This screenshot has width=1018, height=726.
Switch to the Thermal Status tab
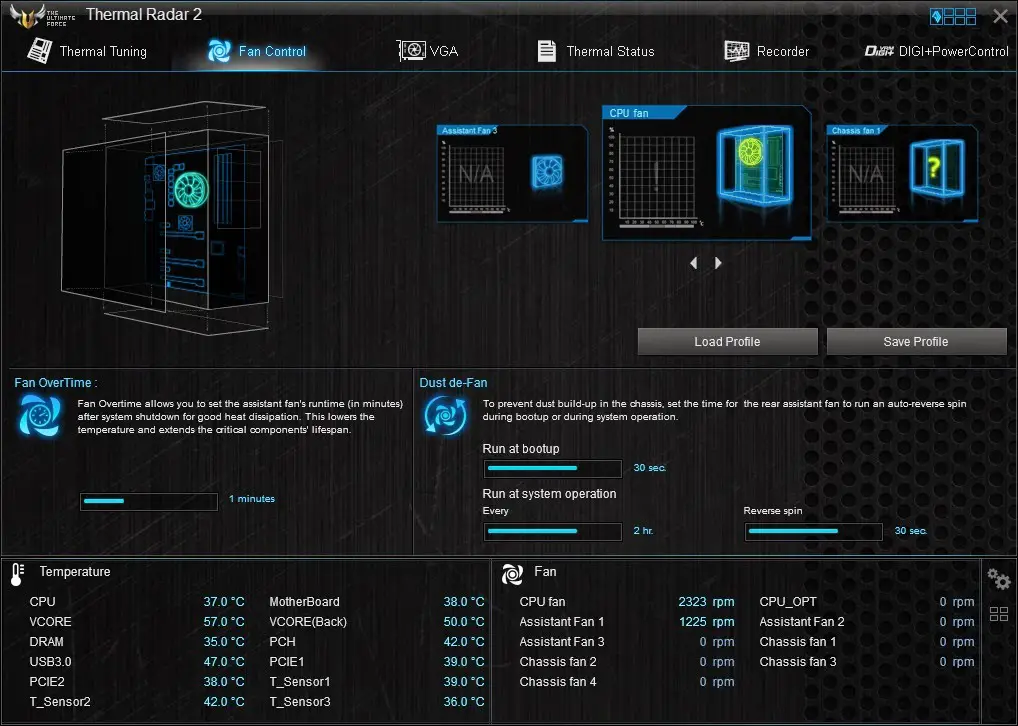[596, 51]
